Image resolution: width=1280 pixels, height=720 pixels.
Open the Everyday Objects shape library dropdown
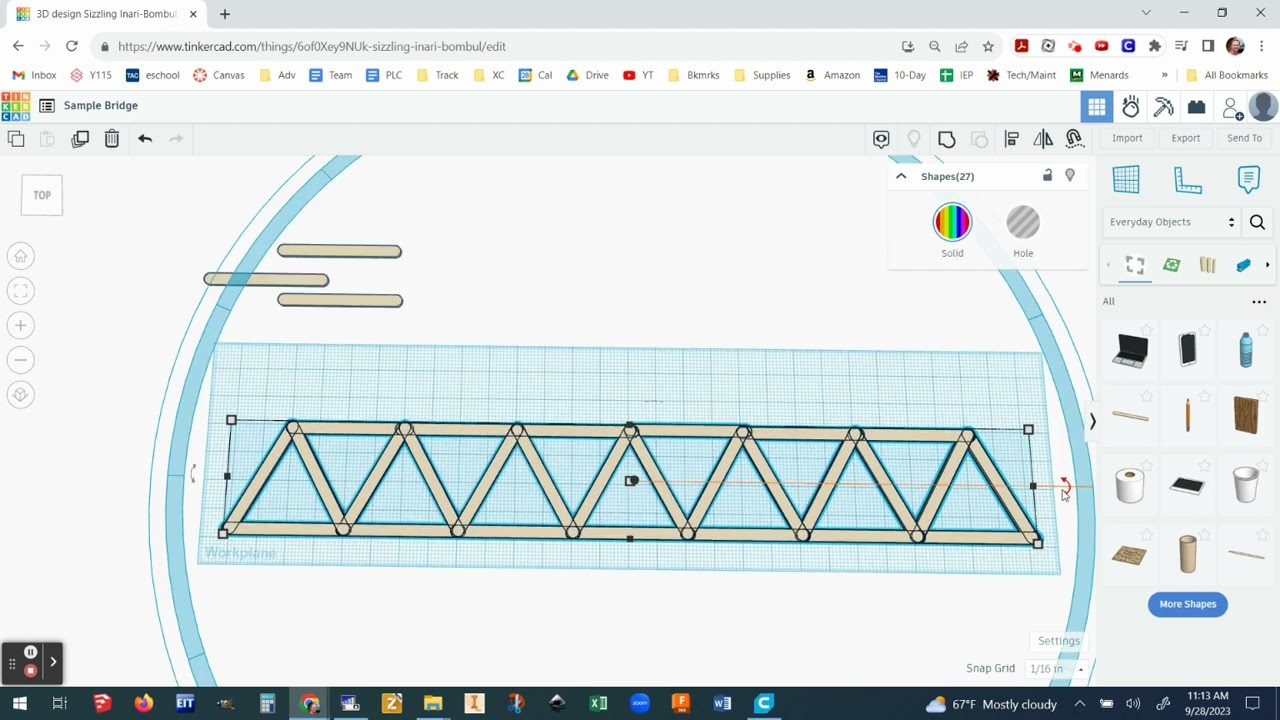(1171, 222)
